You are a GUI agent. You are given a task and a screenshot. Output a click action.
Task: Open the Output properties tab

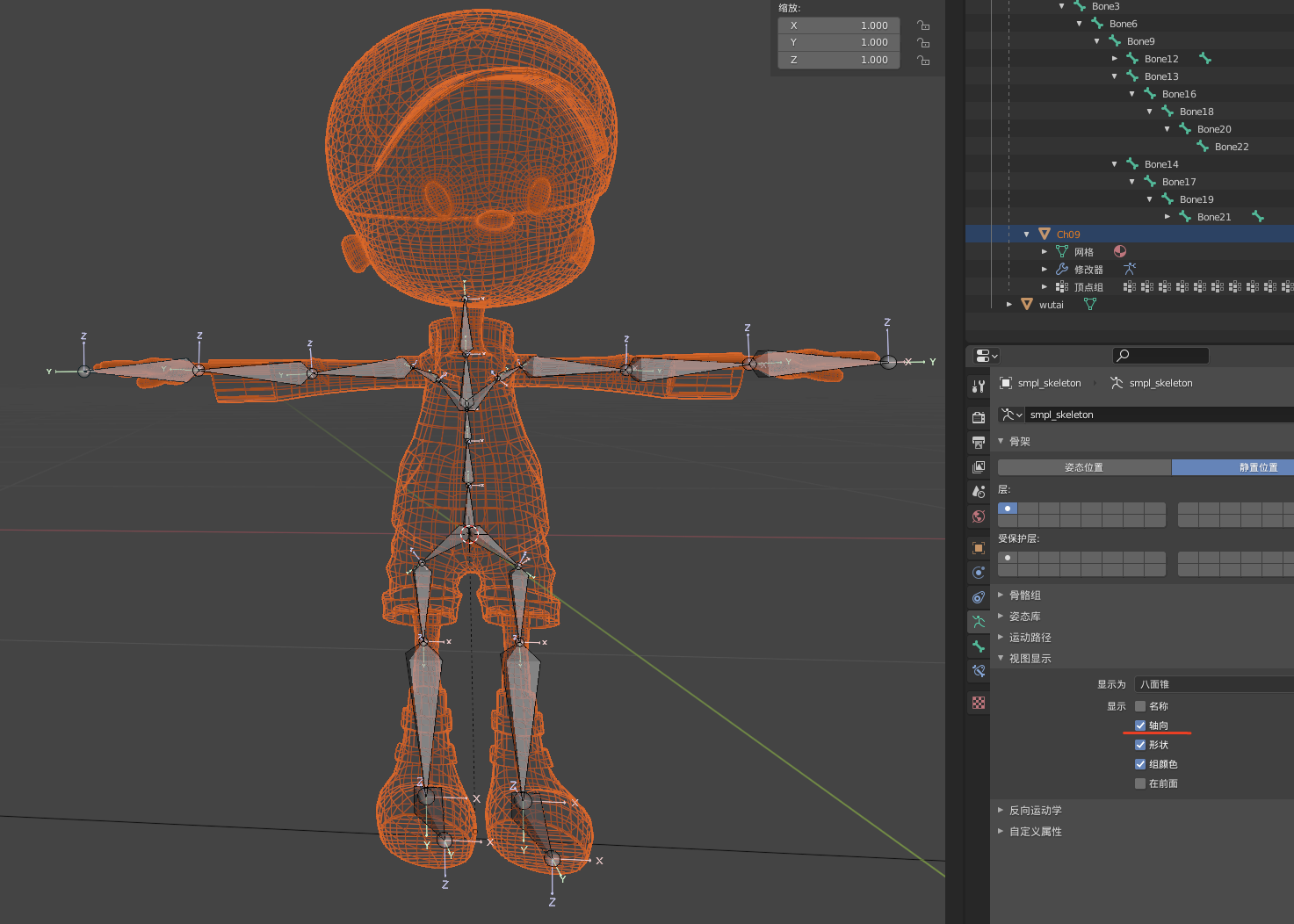tap(978, 443)
